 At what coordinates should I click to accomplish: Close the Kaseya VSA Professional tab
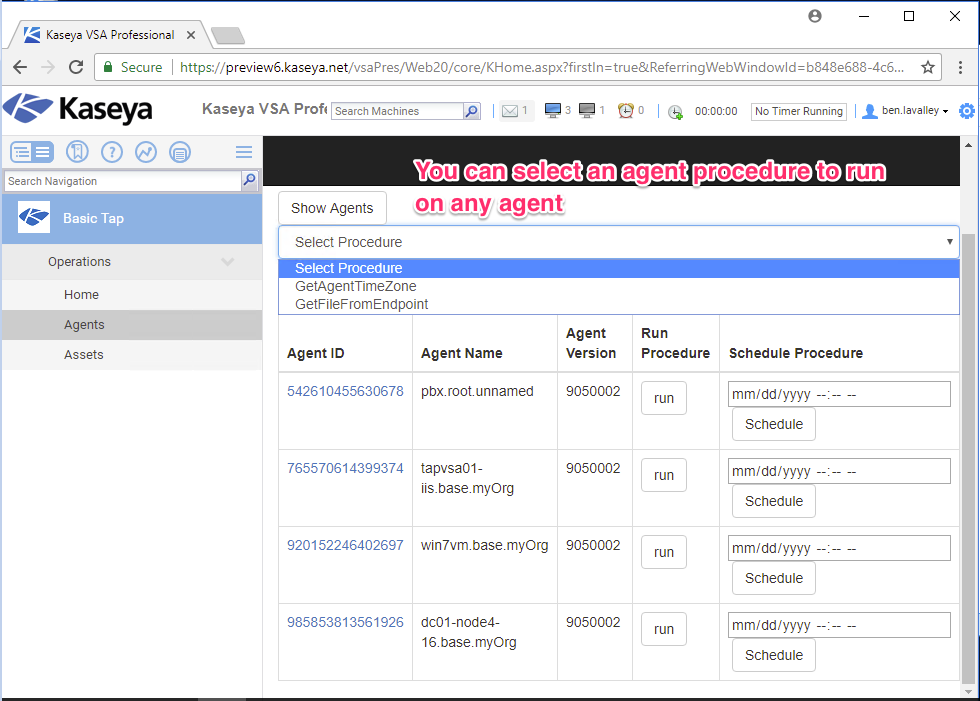click(191, 35)
